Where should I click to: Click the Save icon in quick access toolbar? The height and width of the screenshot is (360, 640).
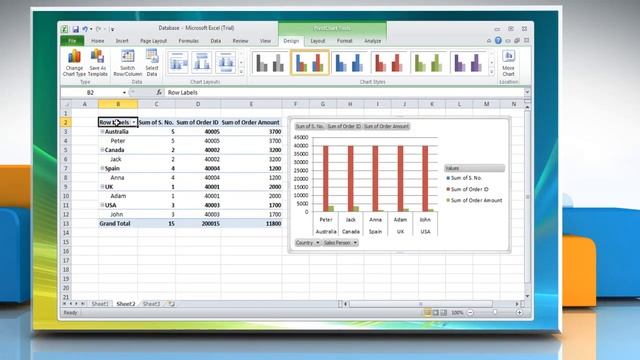click(76, 29)
